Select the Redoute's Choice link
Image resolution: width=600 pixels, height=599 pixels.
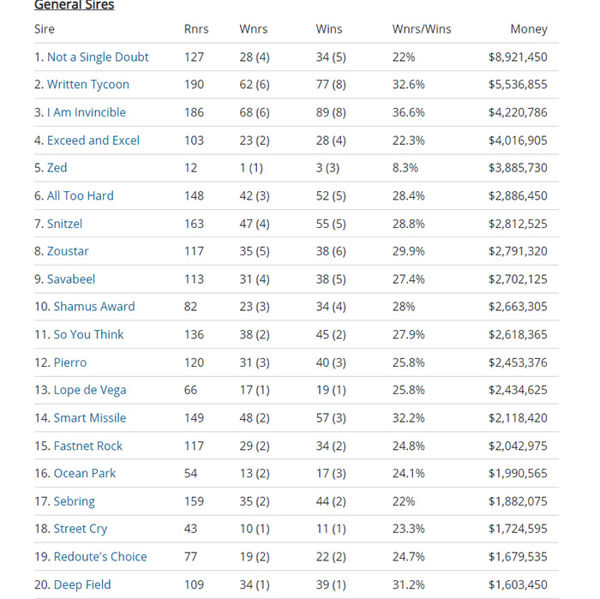click(x=100, y=557)
